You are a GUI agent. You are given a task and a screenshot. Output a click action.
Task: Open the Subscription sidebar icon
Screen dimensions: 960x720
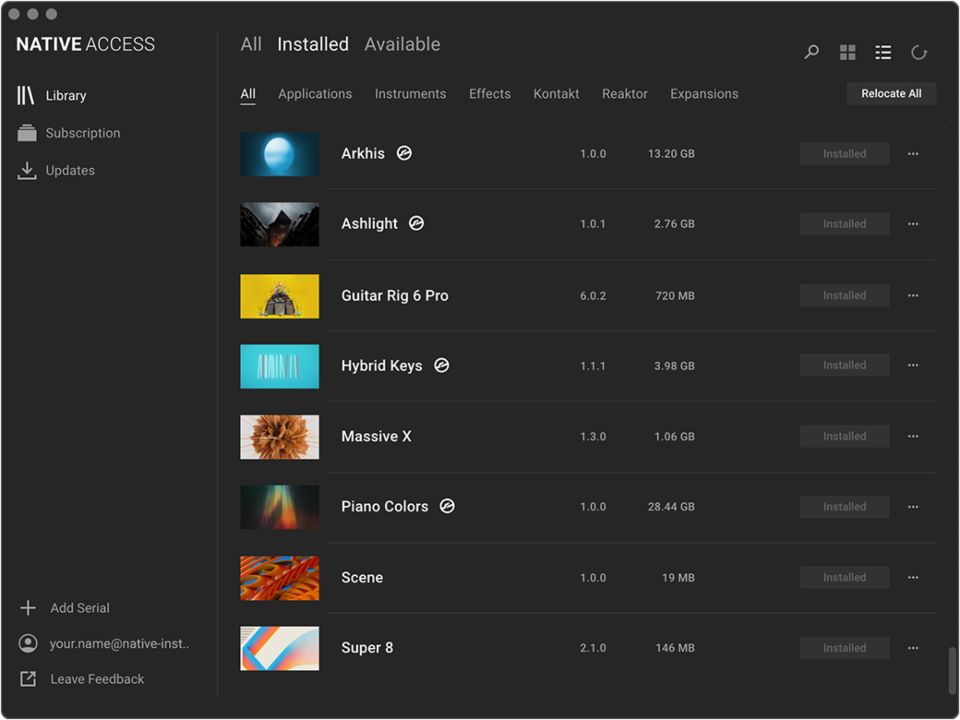click(x=27, y=133)
